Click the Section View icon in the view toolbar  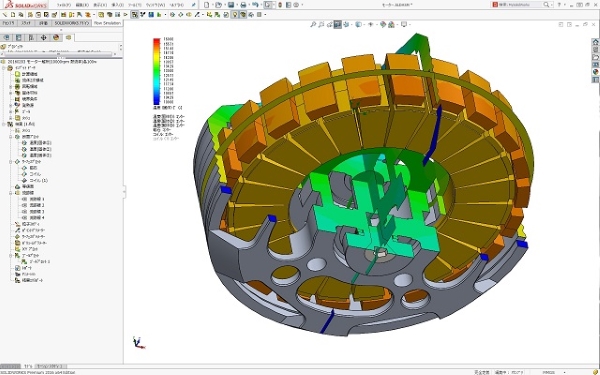click(338, 24)
